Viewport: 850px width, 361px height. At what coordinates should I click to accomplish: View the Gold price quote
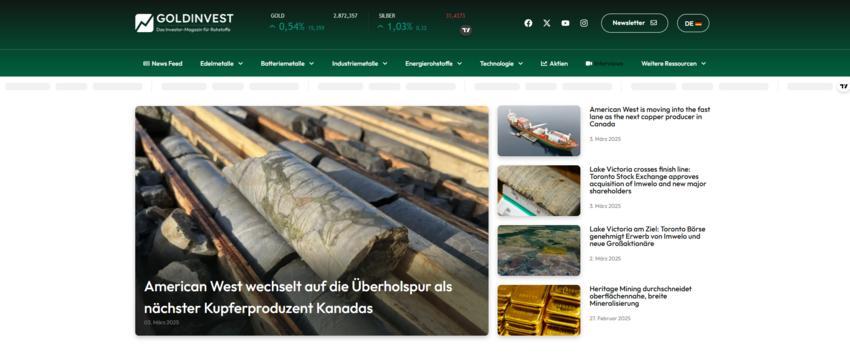(314, 22)
